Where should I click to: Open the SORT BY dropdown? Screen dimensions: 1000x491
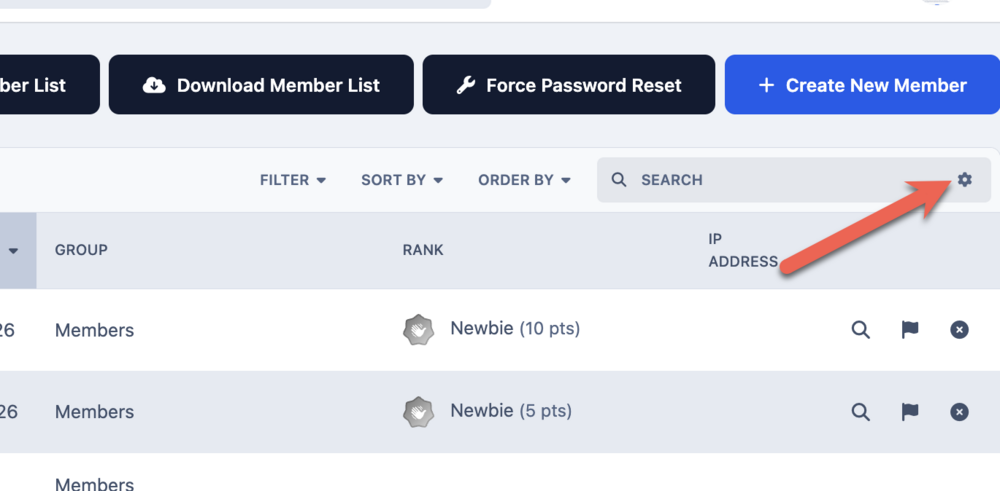pos(402,180)
